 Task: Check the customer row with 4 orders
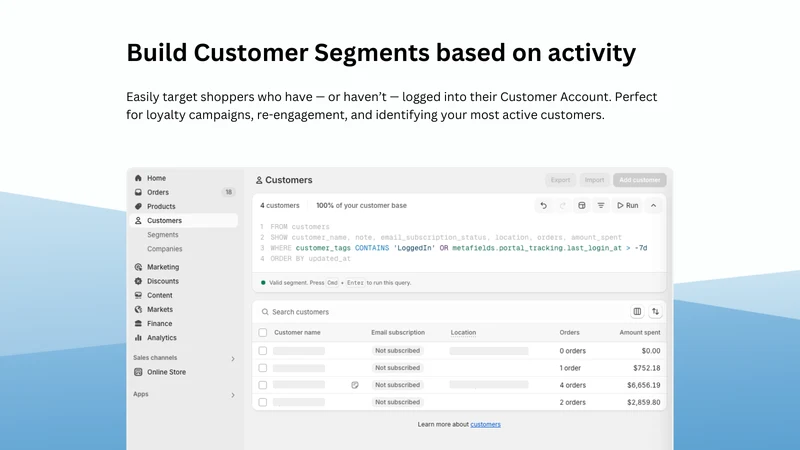pos(263,385)
